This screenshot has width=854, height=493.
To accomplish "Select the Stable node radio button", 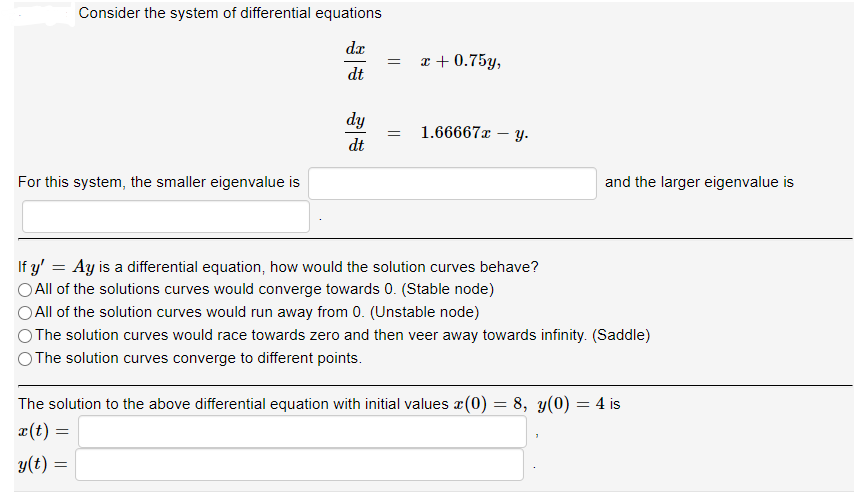I will point(25,290).
